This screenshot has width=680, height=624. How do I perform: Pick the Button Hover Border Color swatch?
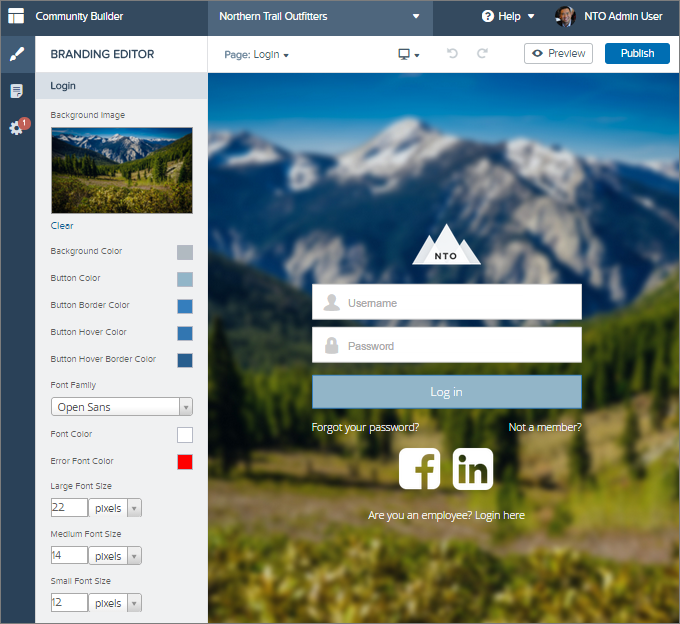click(185, 360)
